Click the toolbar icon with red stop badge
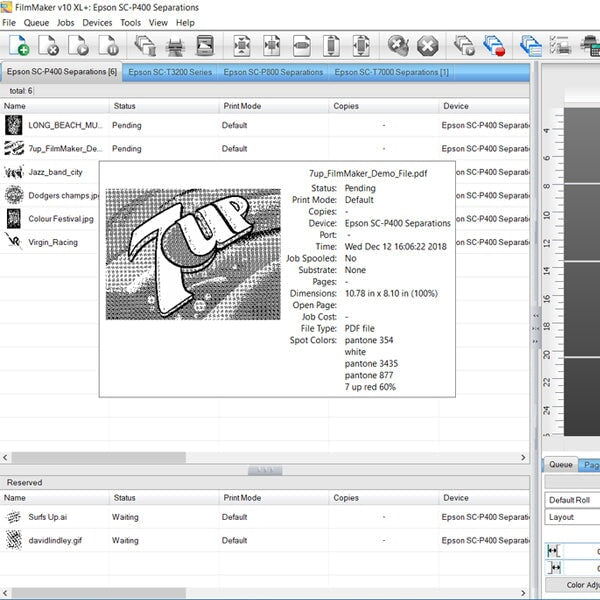The width and height of the screenshot is (600, 600). tap(493, 45)
